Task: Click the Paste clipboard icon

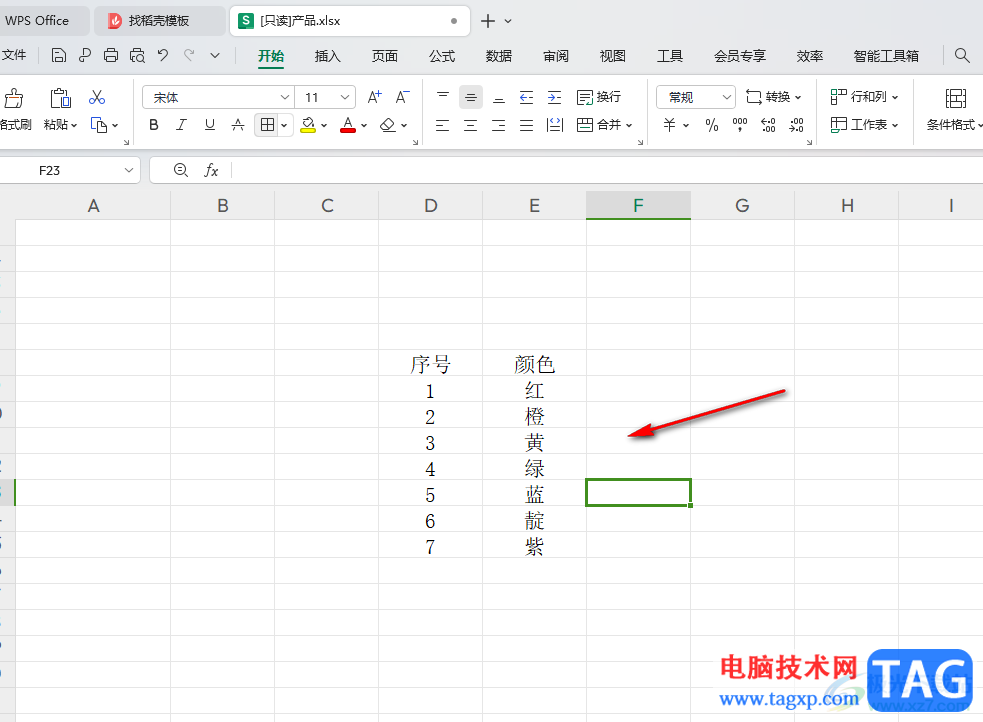Action: point(60,98)
